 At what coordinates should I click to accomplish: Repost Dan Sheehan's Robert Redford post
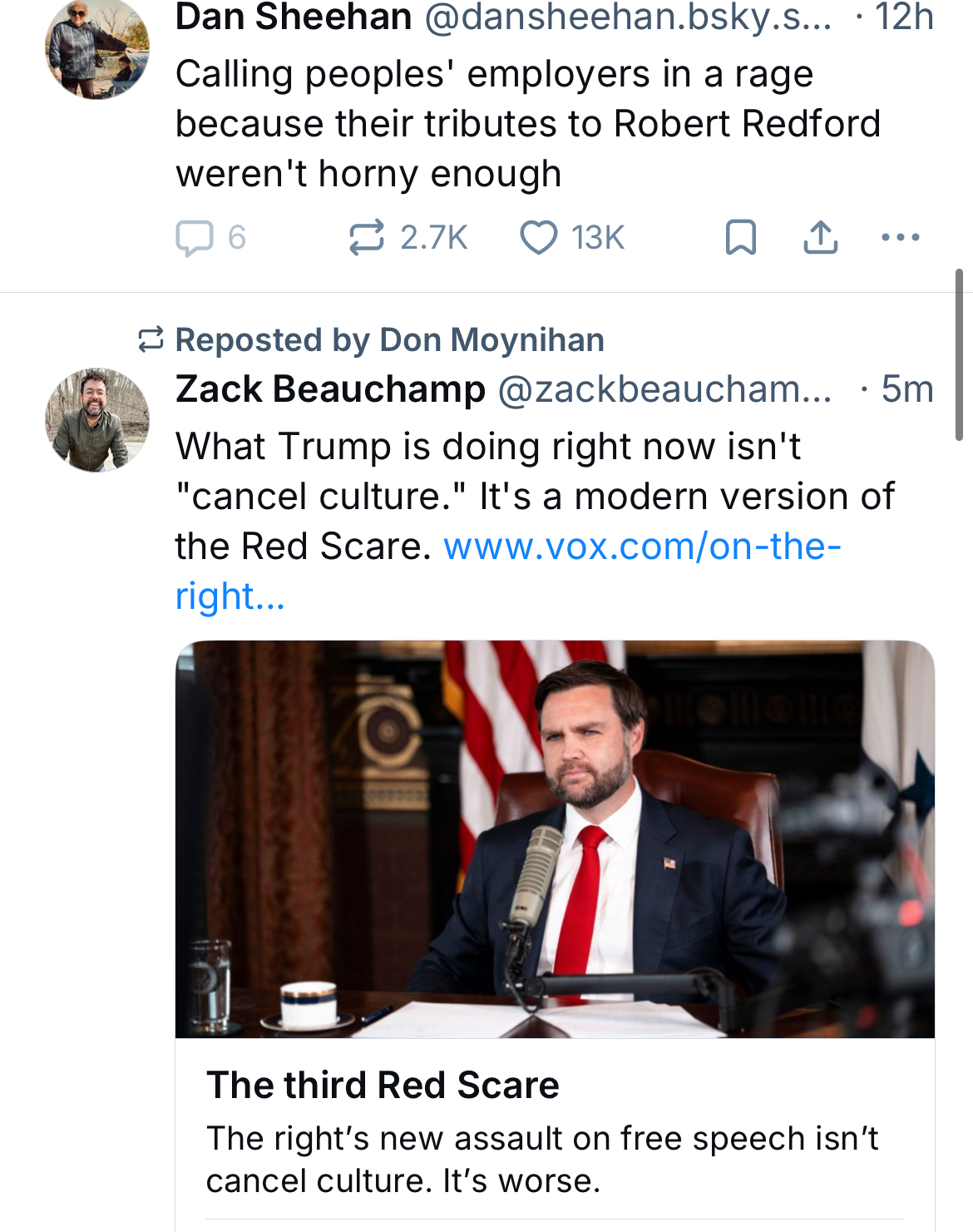[366, 238]
